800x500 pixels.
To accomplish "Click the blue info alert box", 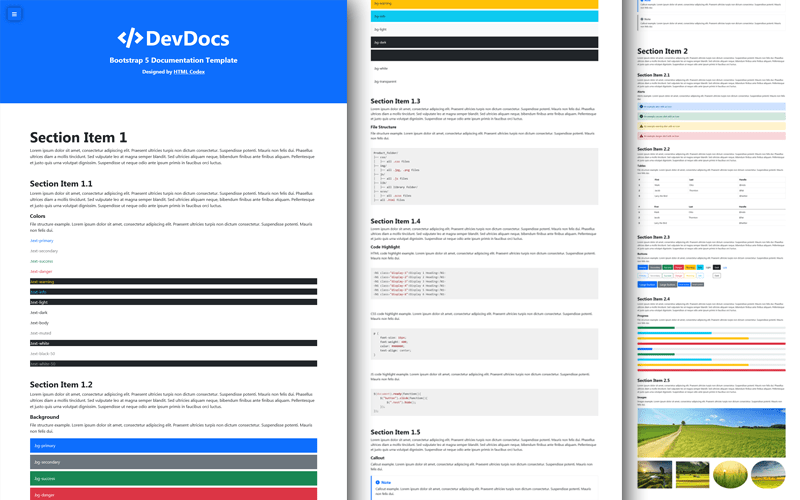I will [x=711, y=107].
